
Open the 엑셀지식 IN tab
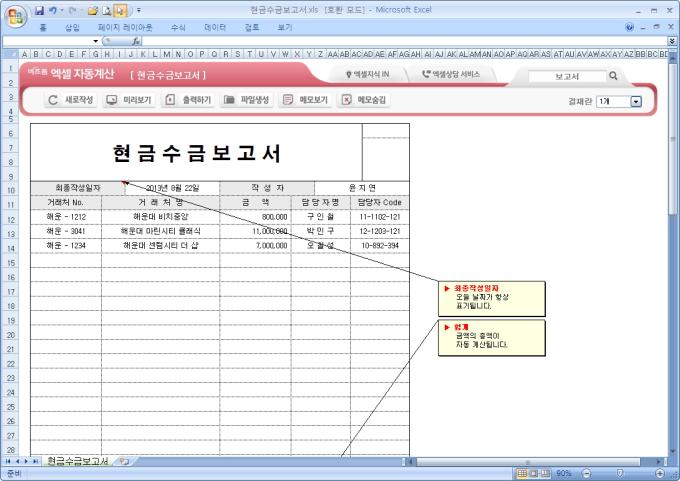coord(367,75)
